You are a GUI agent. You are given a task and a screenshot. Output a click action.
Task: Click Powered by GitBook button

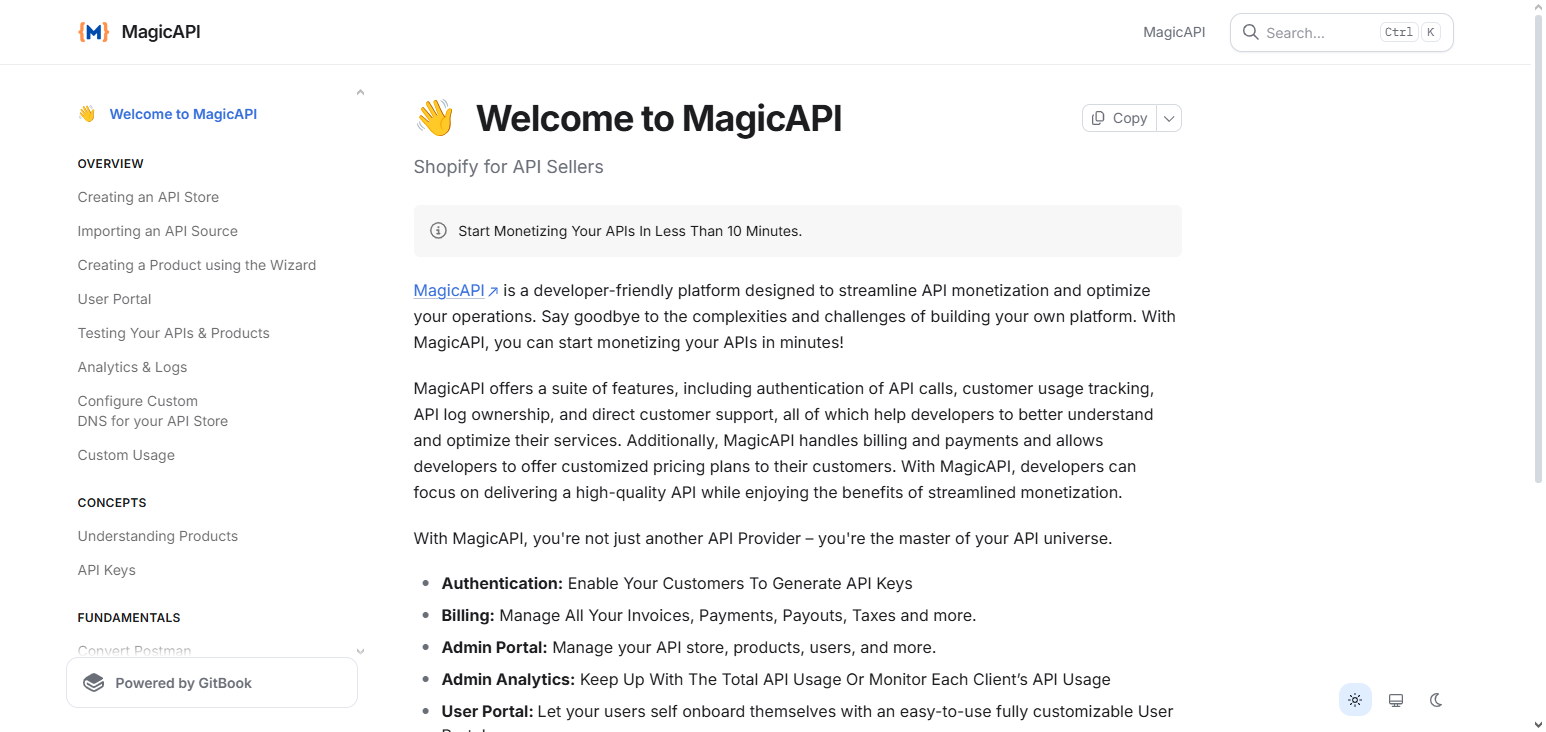(x=212, y=683)
